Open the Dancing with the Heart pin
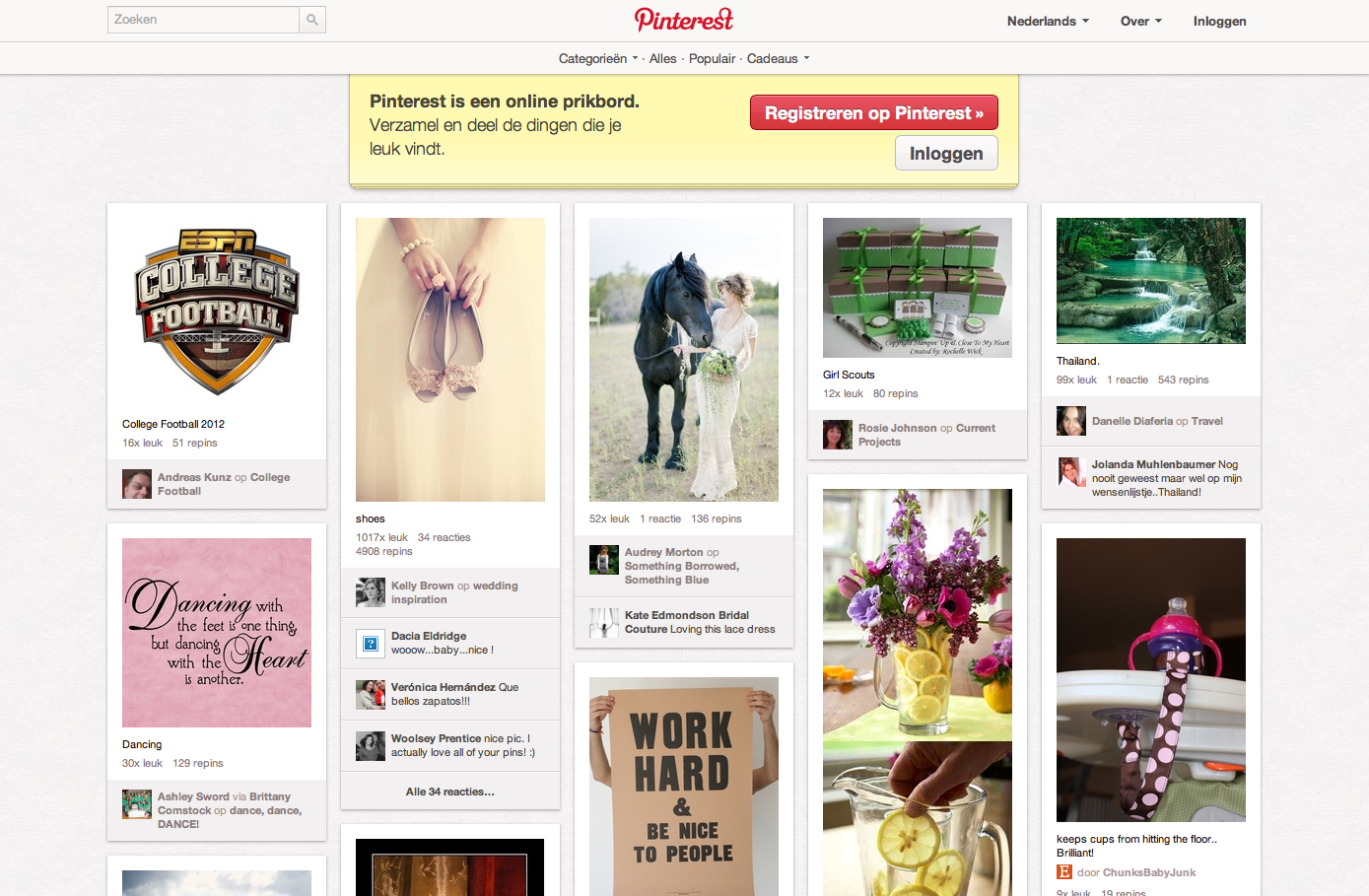This screenshot has width=1369, height=896. [217, 633]
